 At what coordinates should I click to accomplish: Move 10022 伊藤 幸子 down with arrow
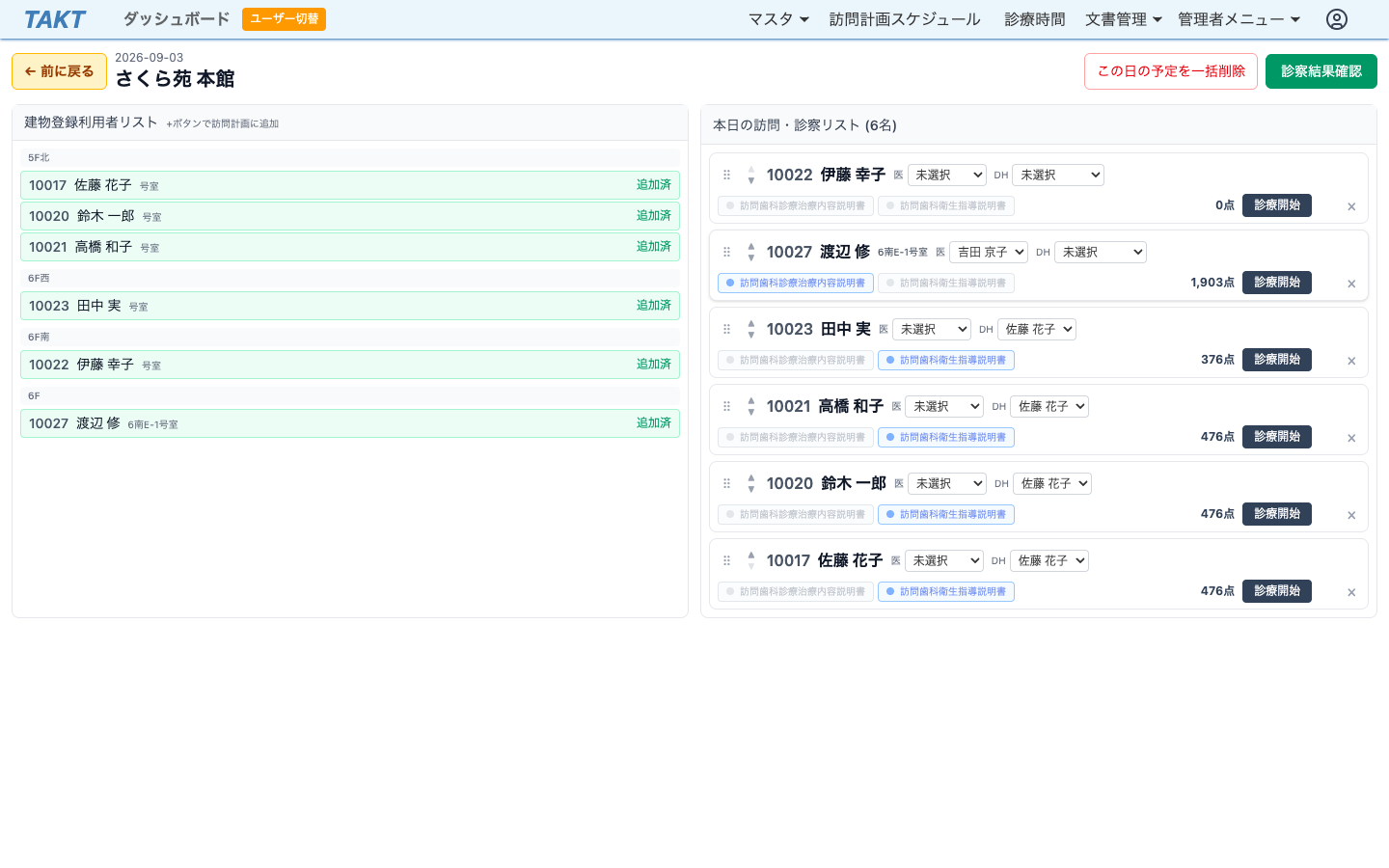click(x=751, y=181)
